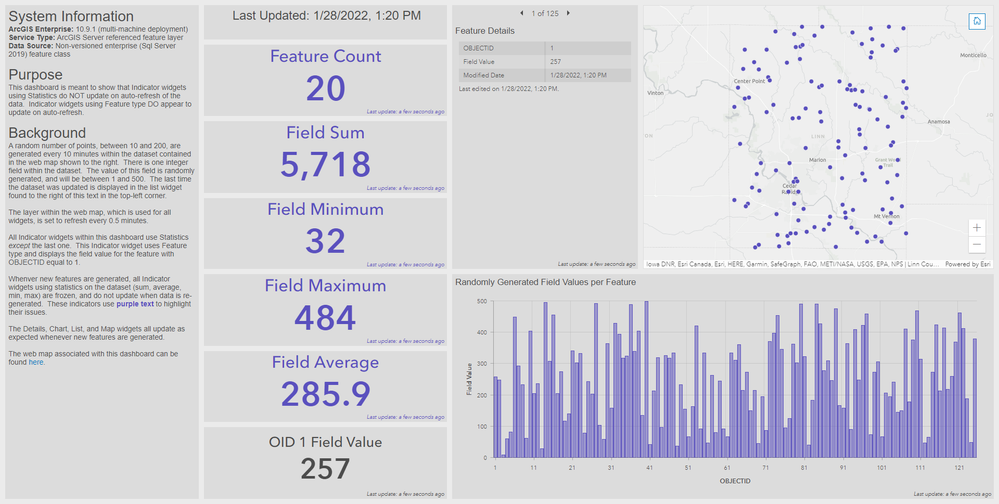Click the 'Powered by Esri' attribution
999x504 pixels.
968,264
